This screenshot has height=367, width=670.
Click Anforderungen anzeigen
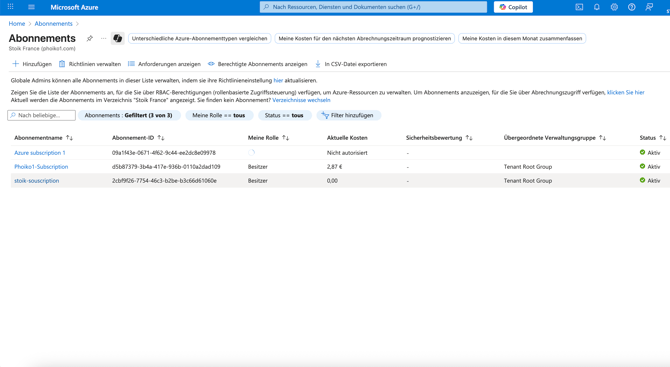164,64
